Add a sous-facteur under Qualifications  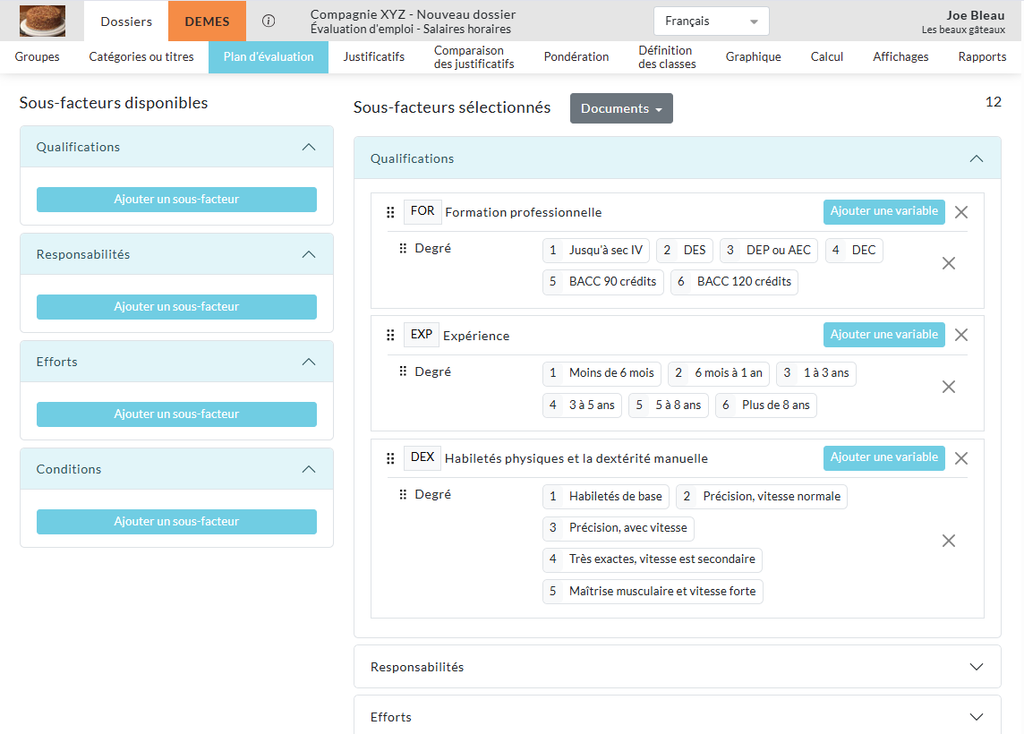(176, 199)
